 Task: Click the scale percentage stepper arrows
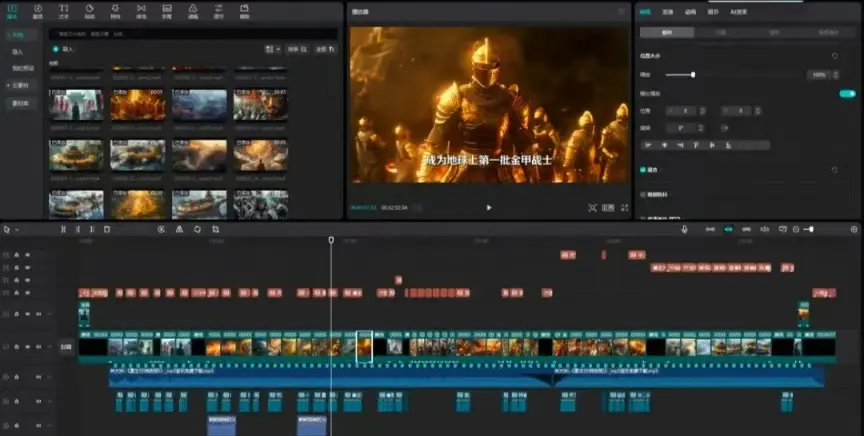coord(836,74)
